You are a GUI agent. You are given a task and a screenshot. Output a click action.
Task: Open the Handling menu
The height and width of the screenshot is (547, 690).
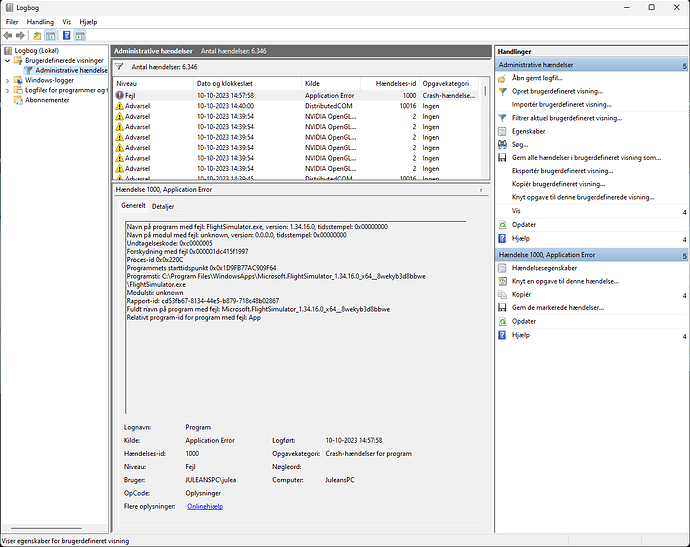[40, 22]
